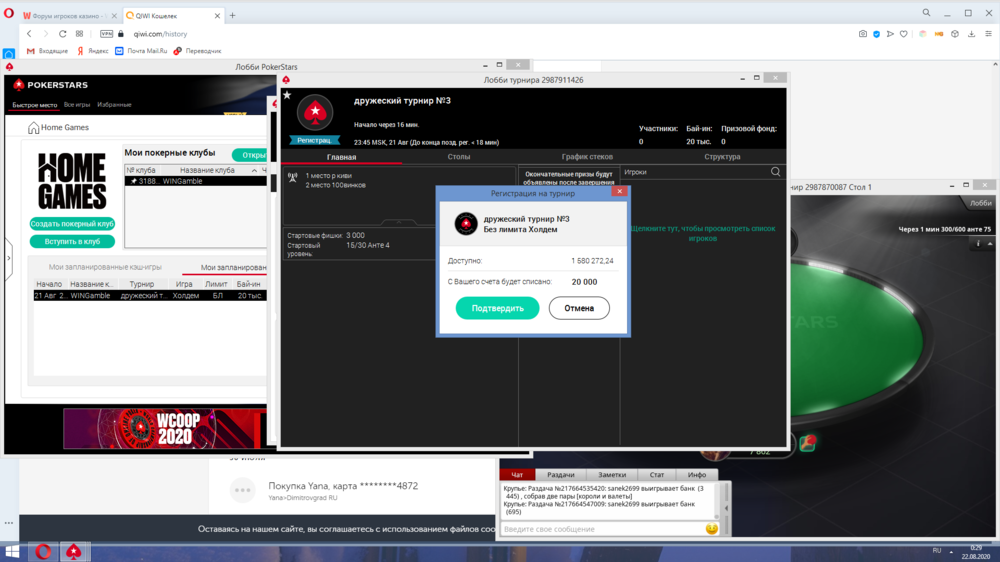Switch to the Структура tab
Screen dimensions: 1000x562
tap(721, 157)
